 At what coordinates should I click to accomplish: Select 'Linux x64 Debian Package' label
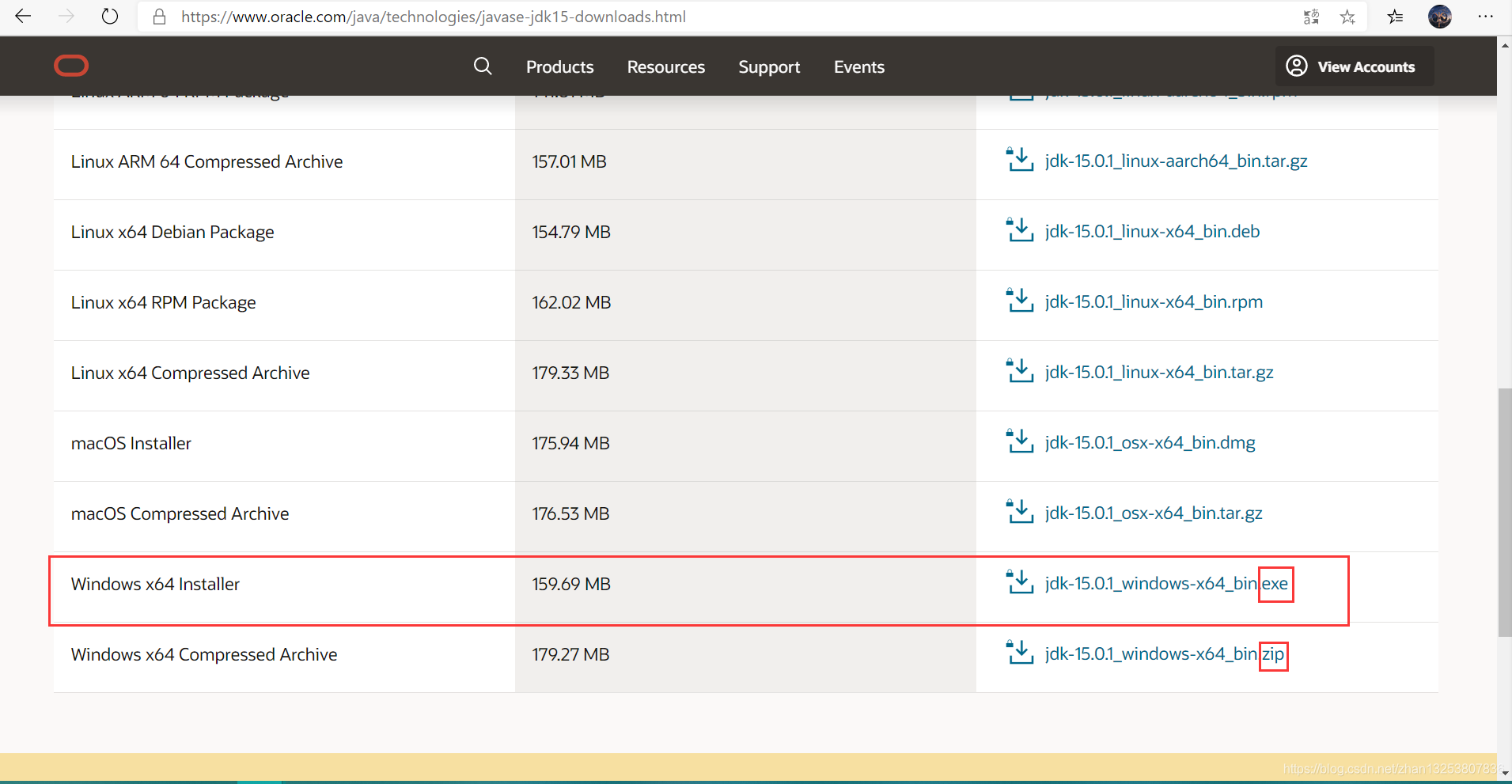172,232
